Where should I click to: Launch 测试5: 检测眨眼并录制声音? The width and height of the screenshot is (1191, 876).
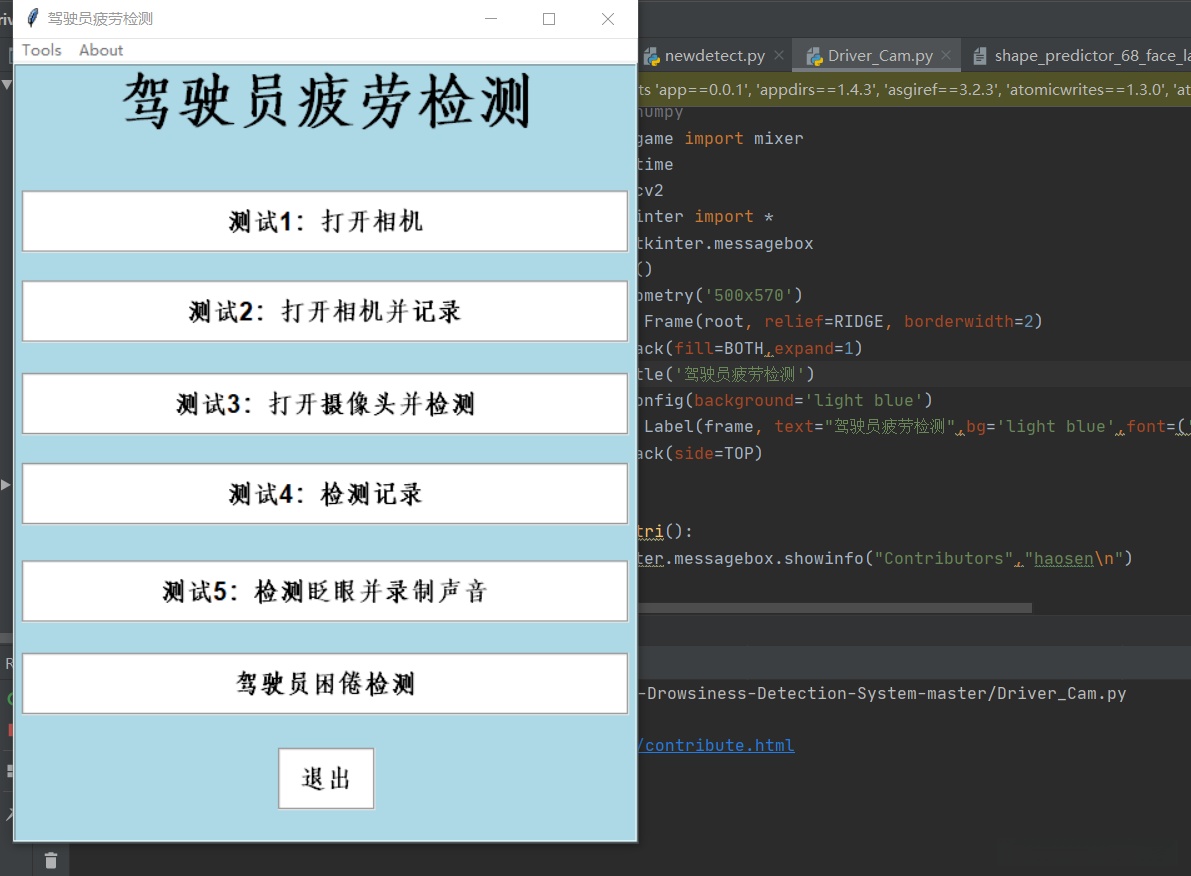click(325, 591)
